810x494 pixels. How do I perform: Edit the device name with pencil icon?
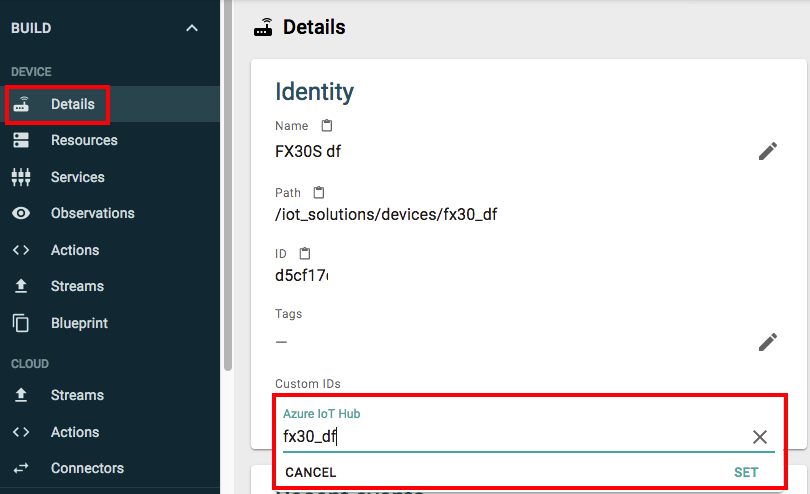point(768,151)
